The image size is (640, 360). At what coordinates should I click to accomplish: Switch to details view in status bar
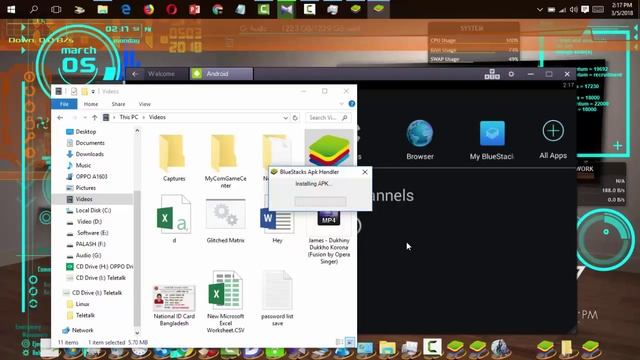339,342
